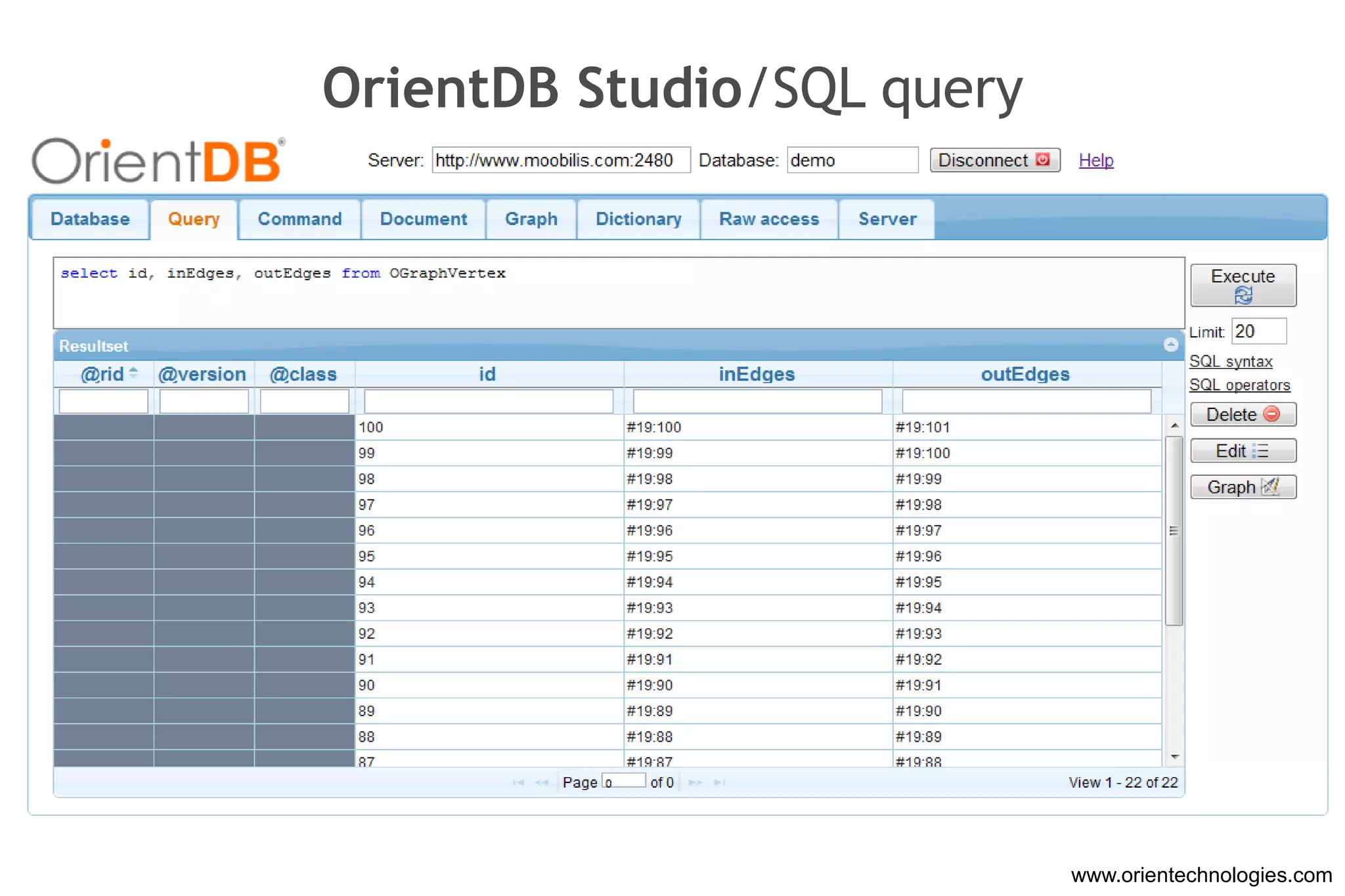This screenshot has width=1345, height=896.
Task: Switch to the Server tab
Action: pos(887,219)
